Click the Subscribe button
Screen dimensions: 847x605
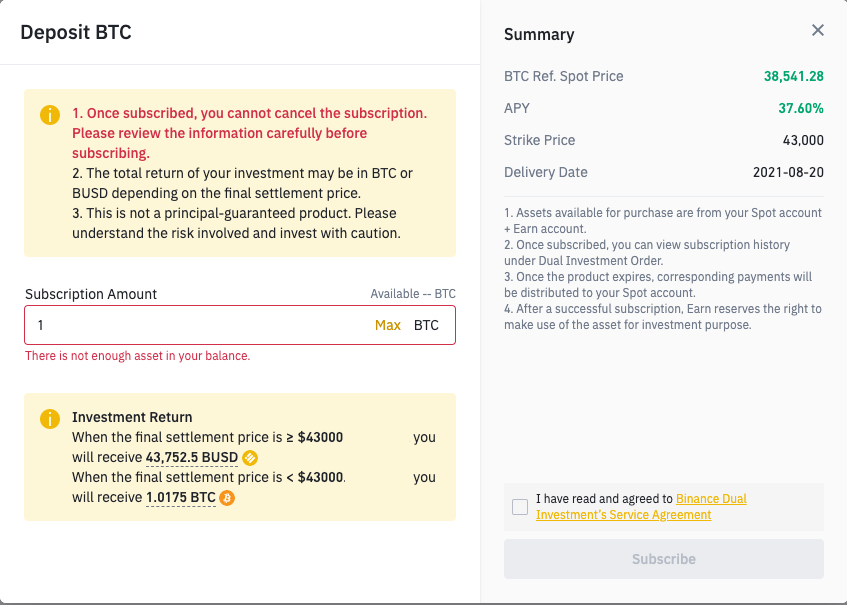(664, 559)
